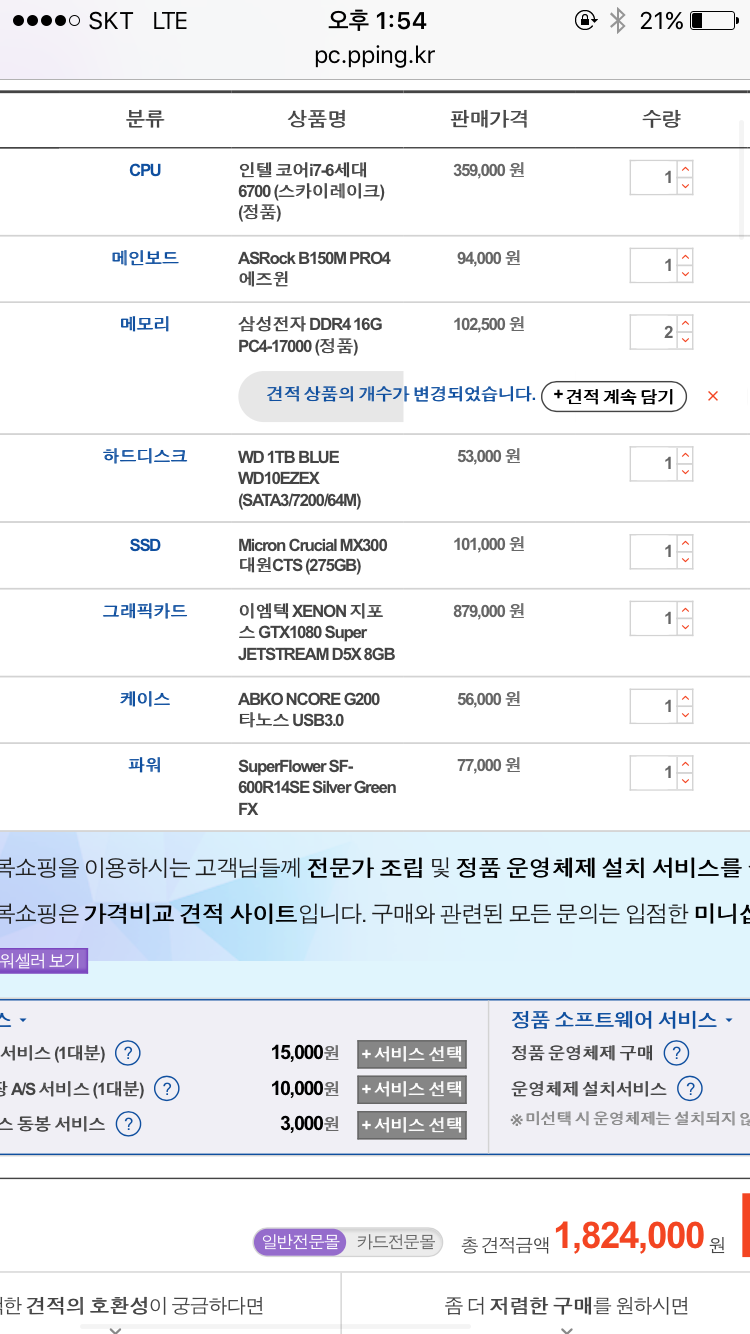
Task: Open the CPU category link
Action: click(x=145, y=170)
